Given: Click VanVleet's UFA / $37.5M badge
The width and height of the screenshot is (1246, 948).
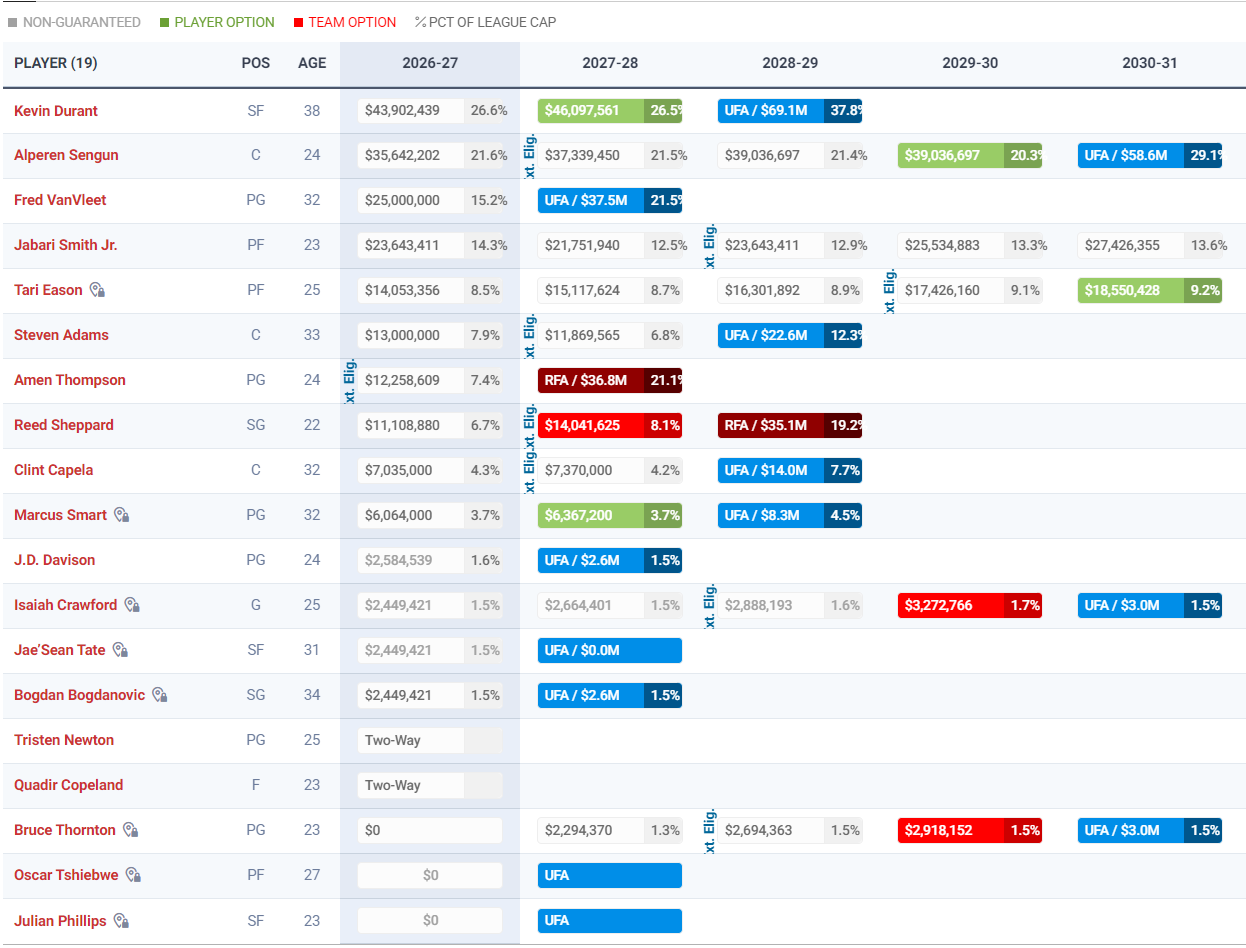Looking at the screenshot, I should [x=610, y=200].
